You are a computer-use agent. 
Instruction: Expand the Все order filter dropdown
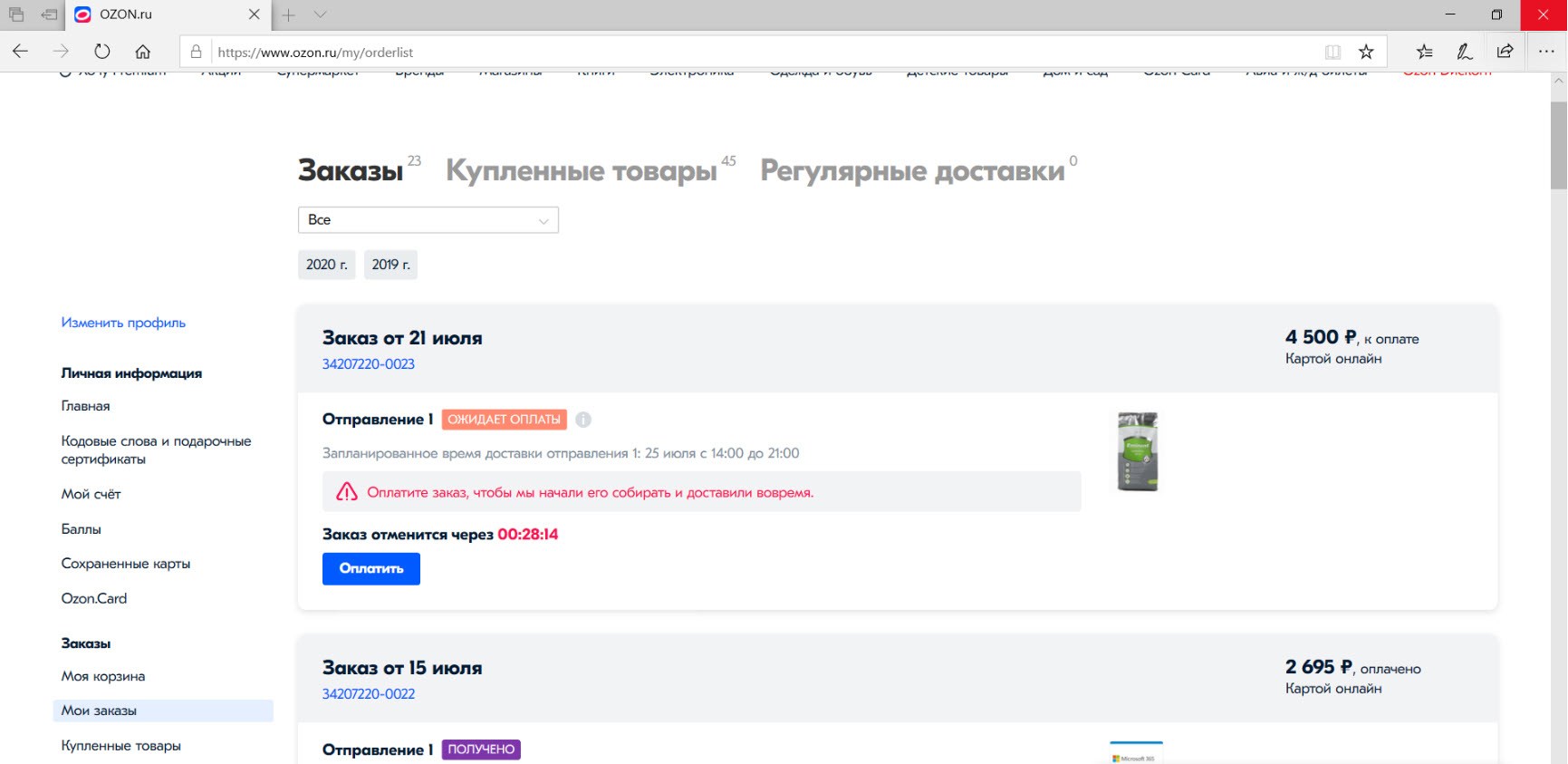click(428, 220)
